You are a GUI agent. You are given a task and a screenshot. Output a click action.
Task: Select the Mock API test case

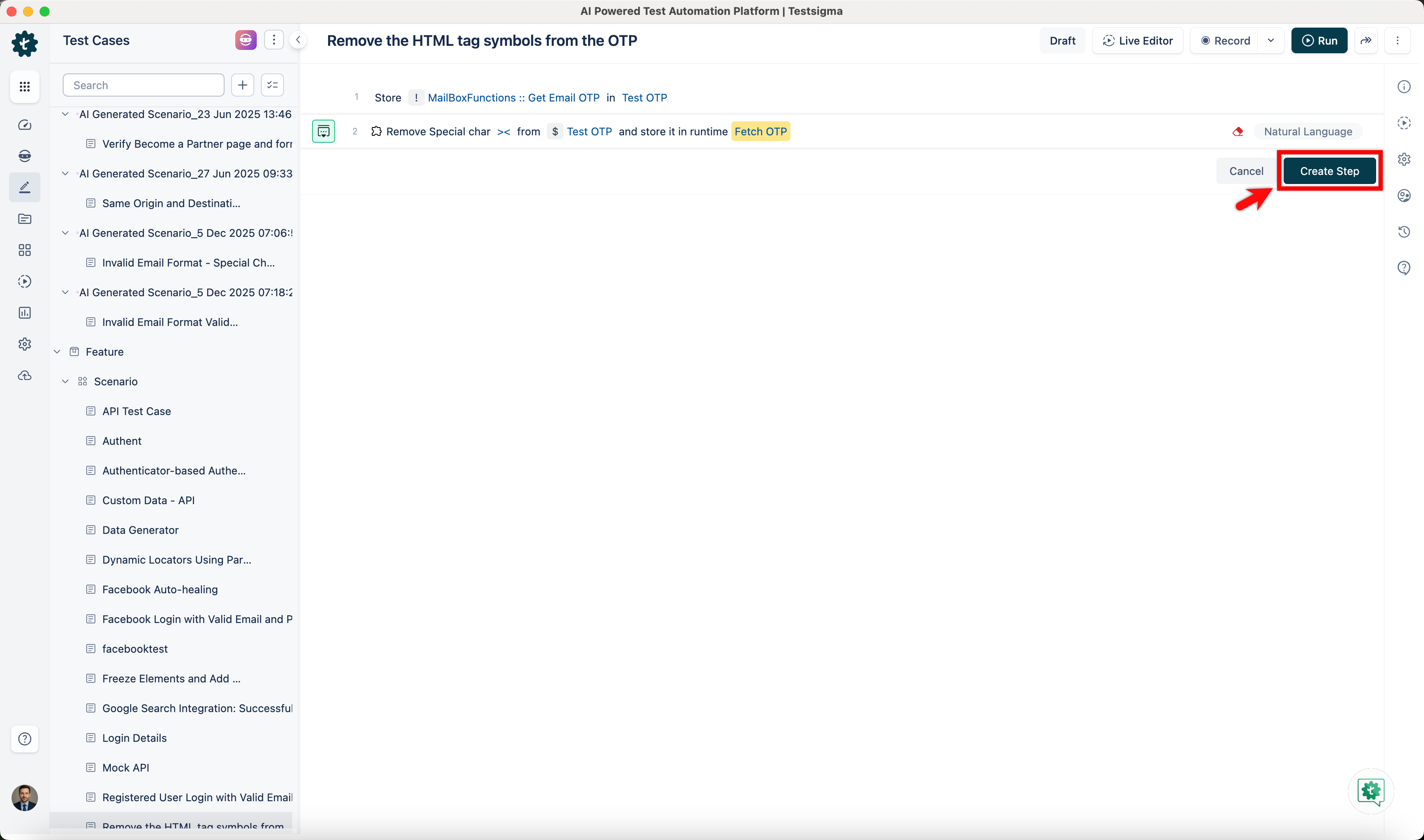(126, 767)
